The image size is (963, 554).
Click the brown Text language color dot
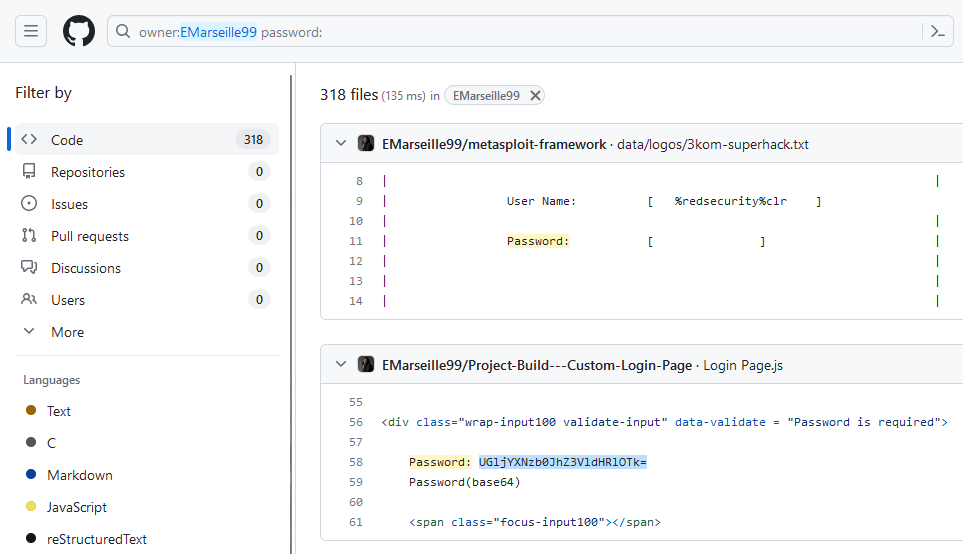click(31, 410)
